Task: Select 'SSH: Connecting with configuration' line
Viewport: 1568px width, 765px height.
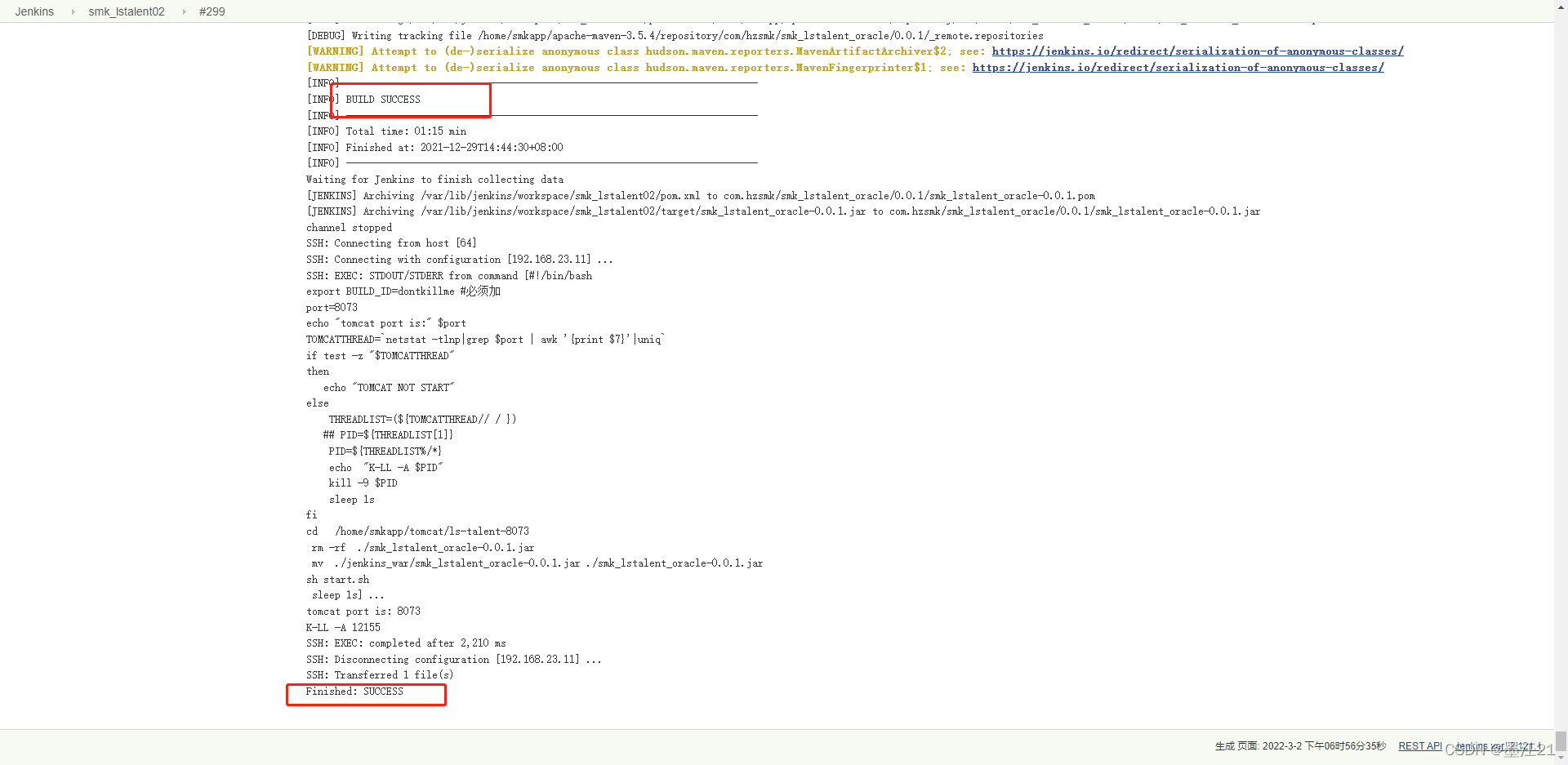Action: click(x=459, y=260)
